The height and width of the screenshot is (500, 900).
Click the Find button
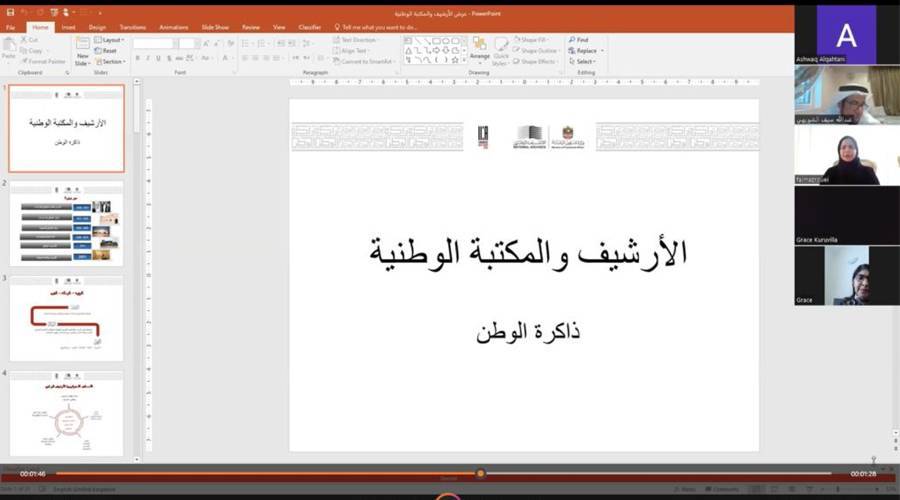click(579, 40)
